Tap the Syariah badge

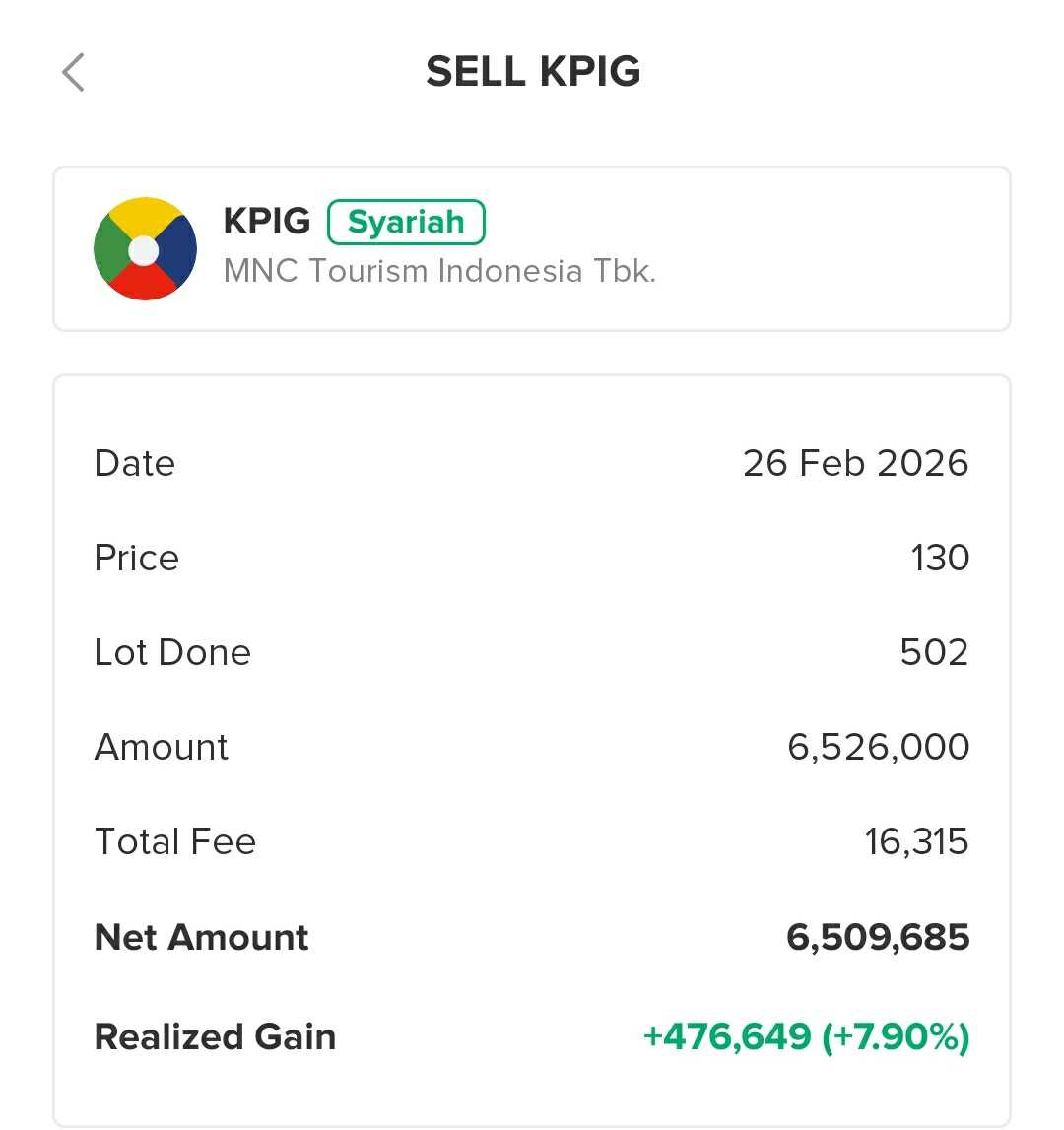tap(406, 222)
